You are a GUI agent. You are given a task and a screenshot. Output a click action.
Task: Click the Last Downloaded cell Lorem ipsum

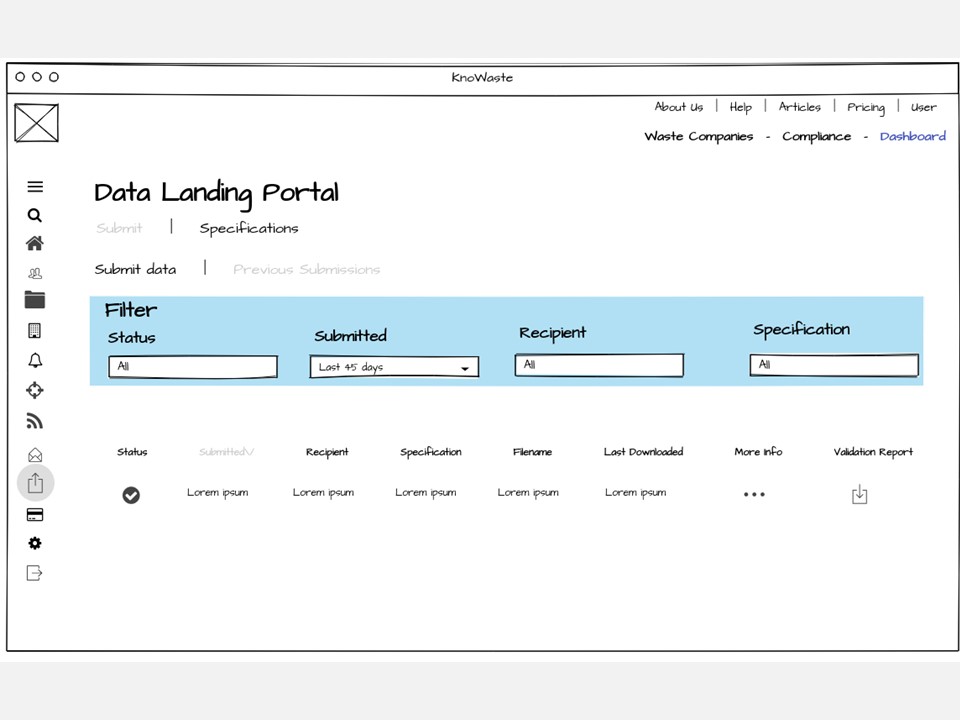[x=636, y=492]
